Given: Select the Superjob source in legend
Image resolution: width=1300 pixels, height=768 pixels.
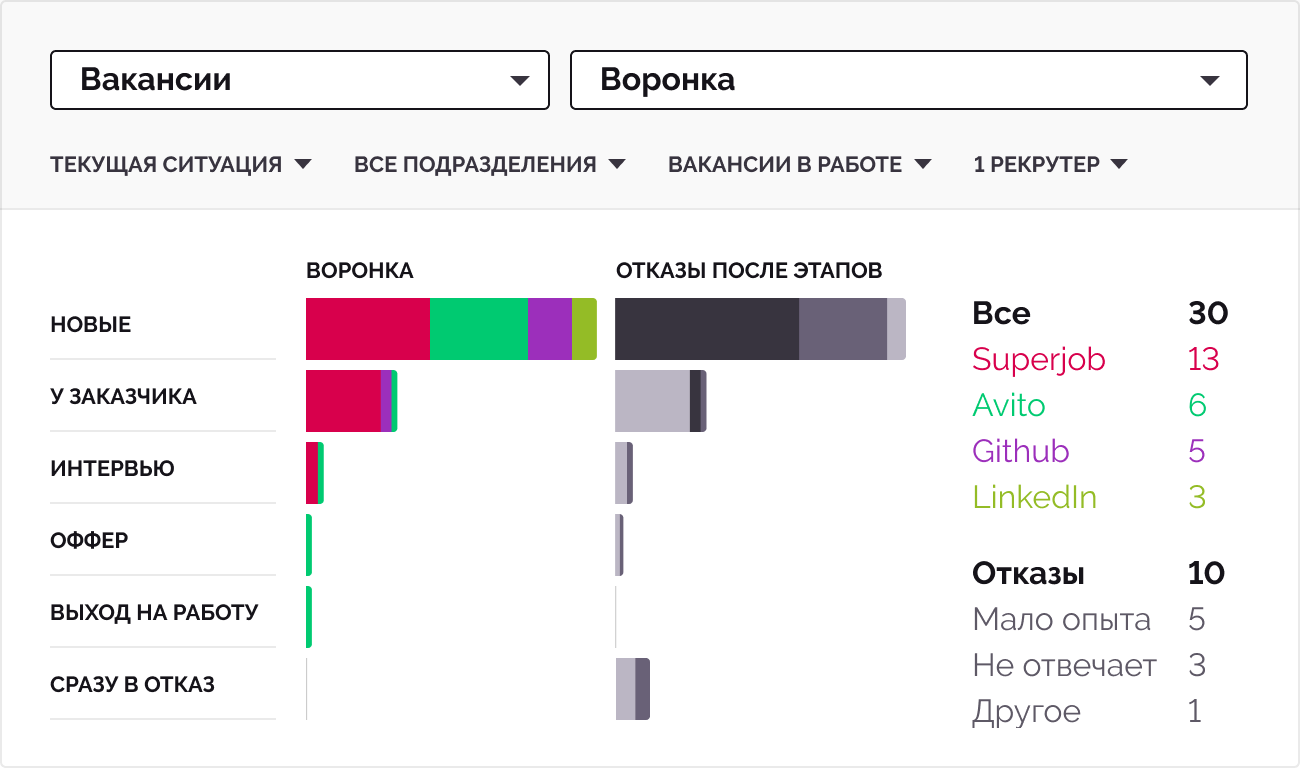Looking at the screenshot, I should point(1038,359).
